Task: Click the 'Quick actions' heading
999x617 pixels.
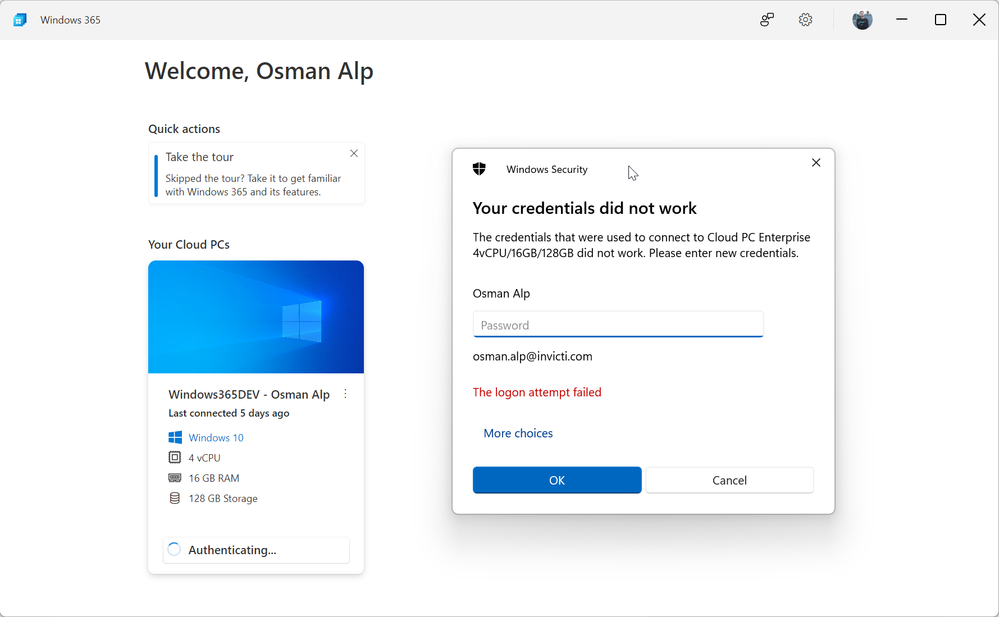Action: [184, 129]
